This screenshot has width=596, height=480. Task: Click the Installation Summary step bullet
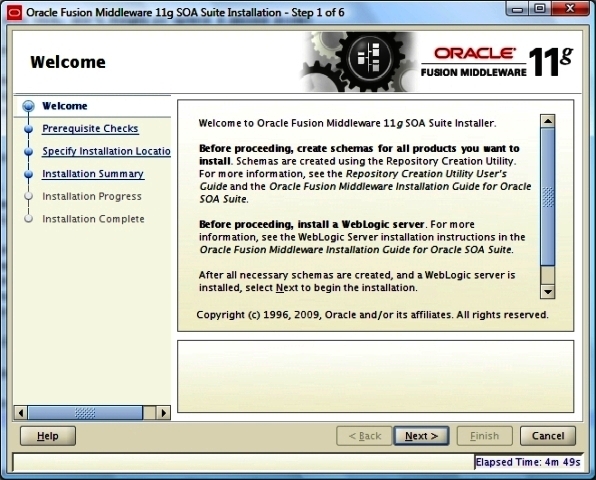[29, 174]
